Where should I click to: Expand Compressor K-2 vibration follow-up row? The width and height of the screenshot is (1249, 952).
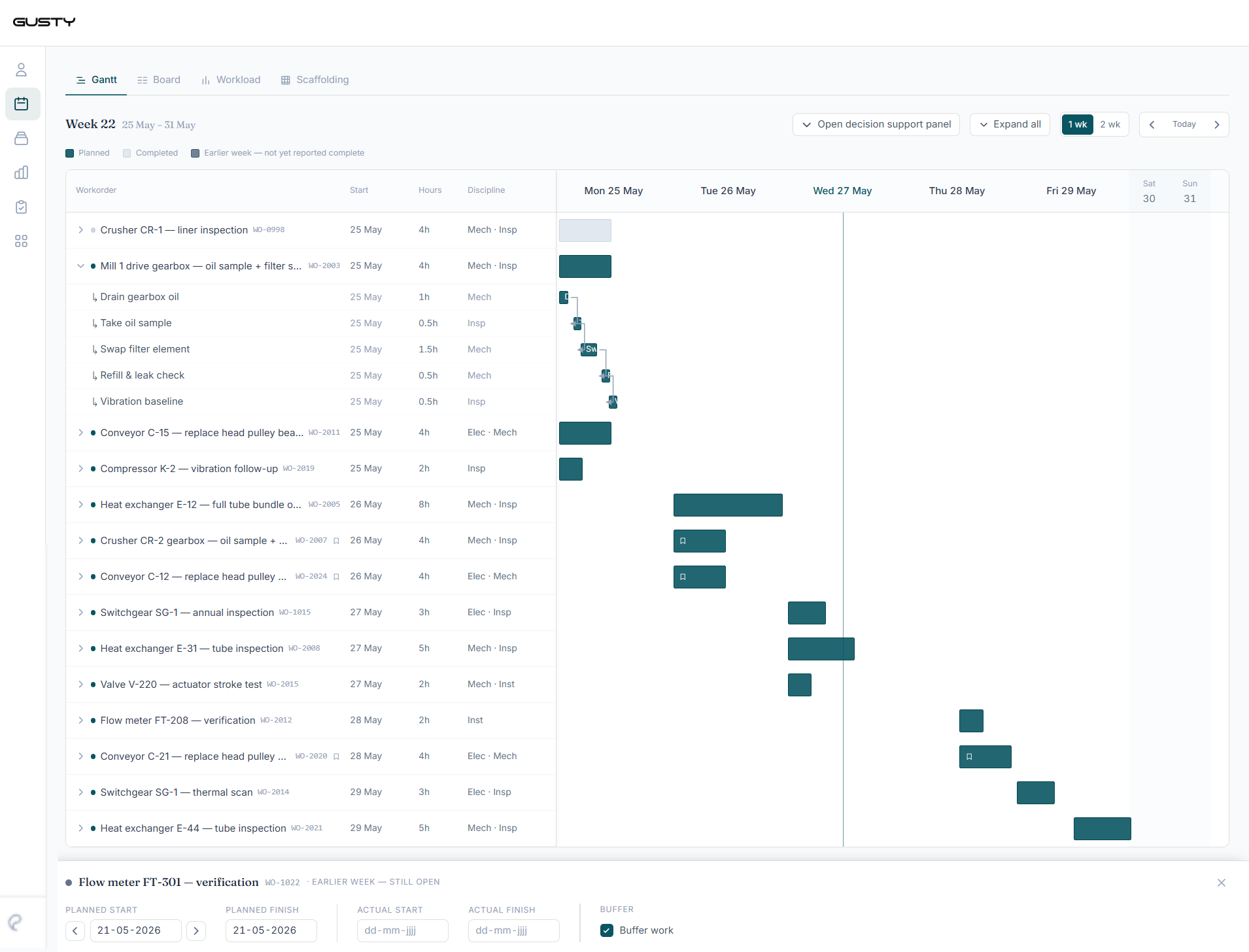[x=80, y=469]
